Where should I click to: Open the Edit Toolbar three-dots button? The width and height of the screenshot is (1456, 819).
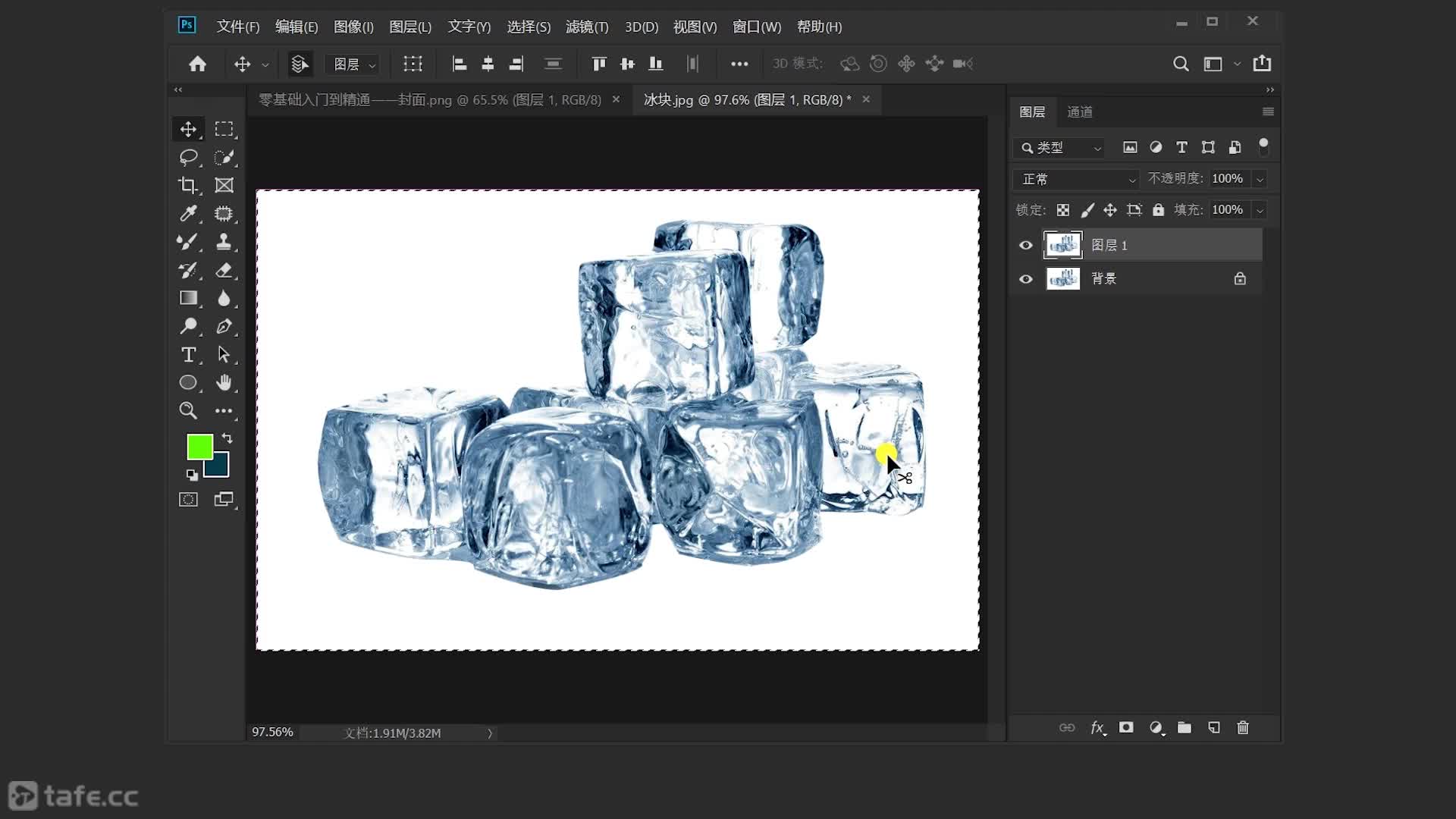tap(224, 410)
